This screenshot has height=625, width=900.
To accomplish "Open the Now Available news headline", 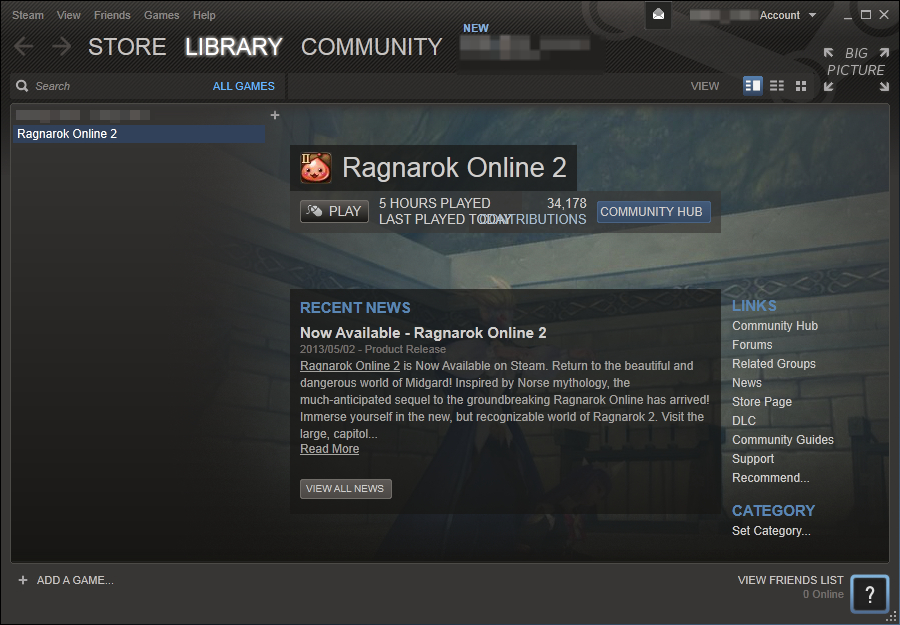I will 423,333.
